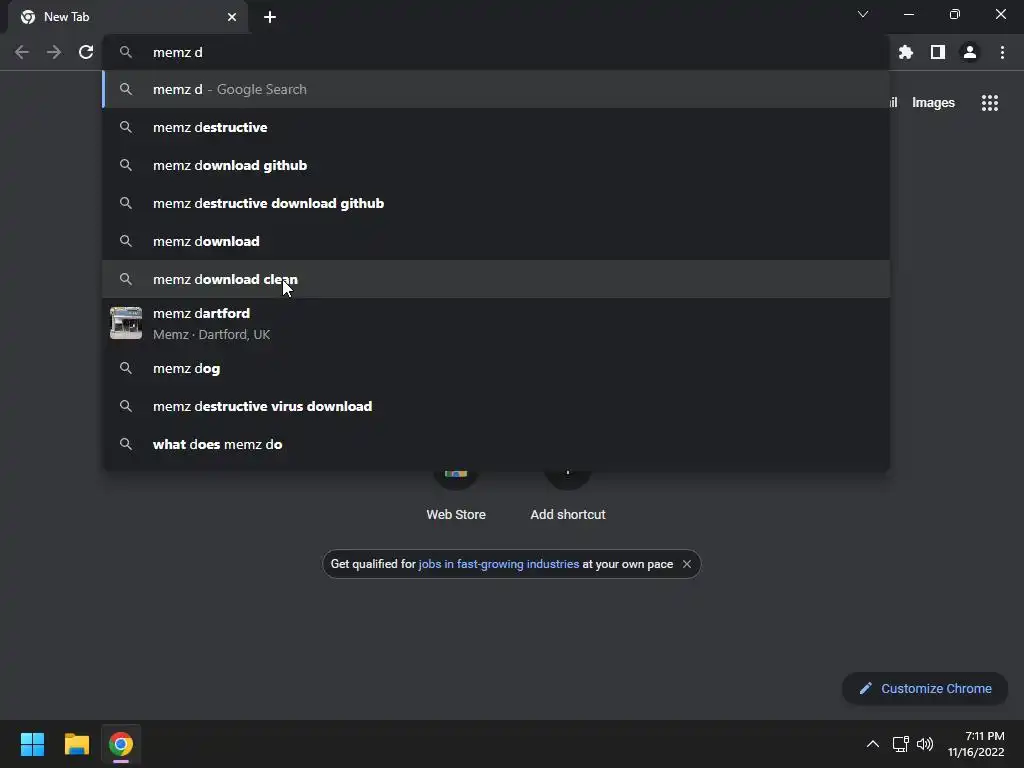Choose the 'memz download' suggestion
1024x768 pixels.
496,241
